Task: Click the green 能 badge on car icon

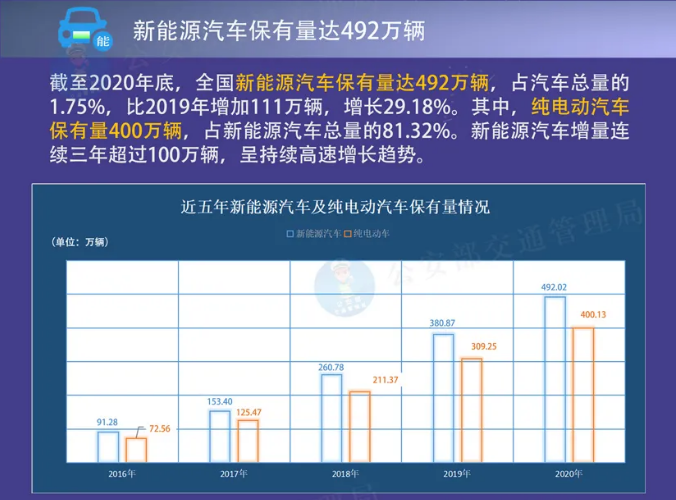Action: (x=102, y=41)
